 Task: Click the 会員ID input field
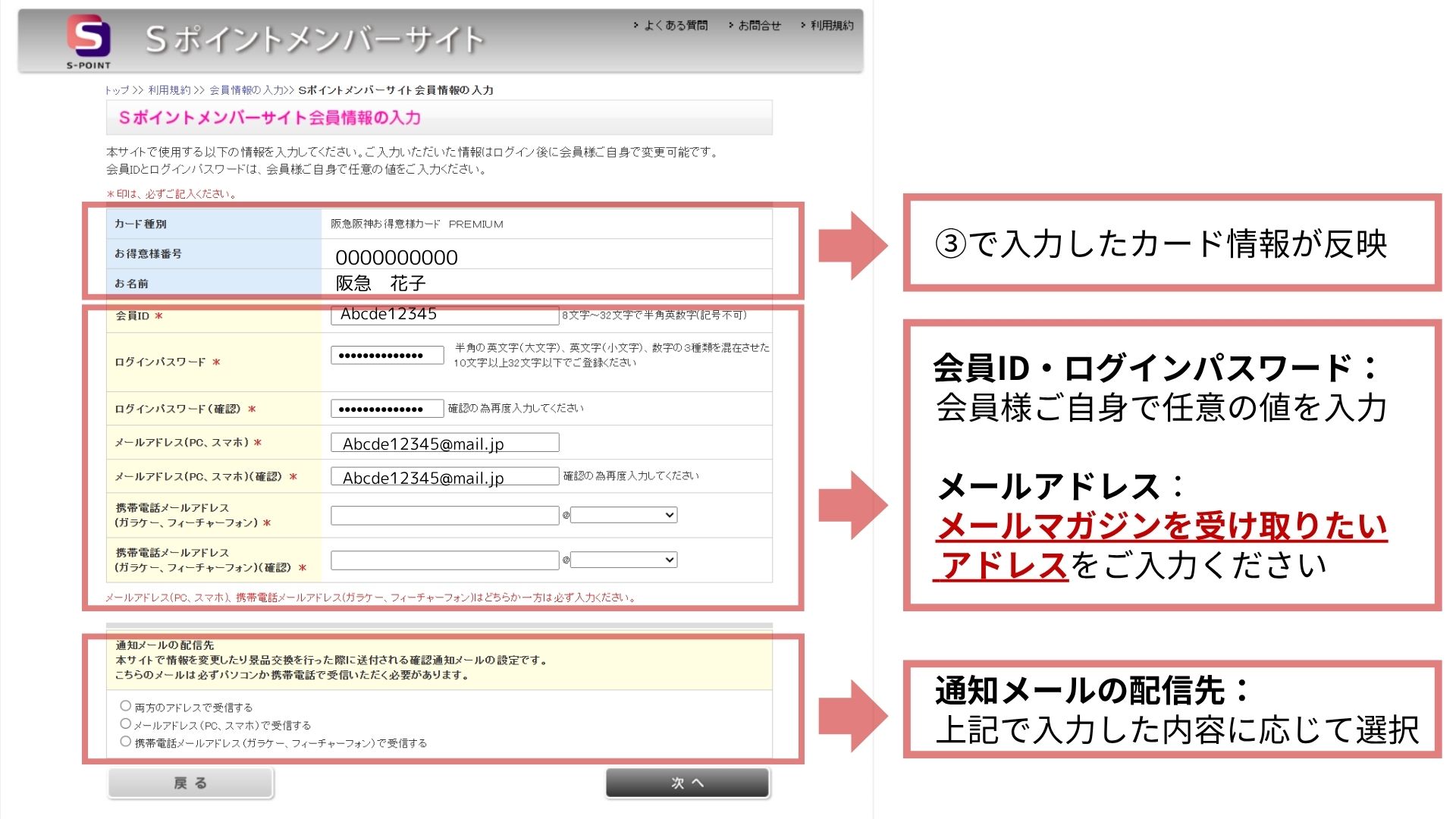(x=444, y=315)
